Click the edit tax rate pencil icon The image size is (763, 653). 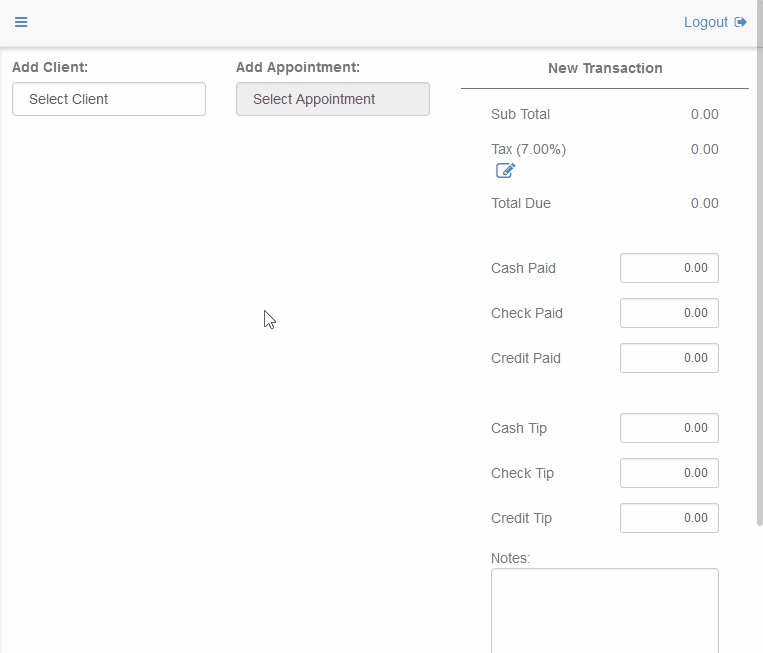pos(505,171)
